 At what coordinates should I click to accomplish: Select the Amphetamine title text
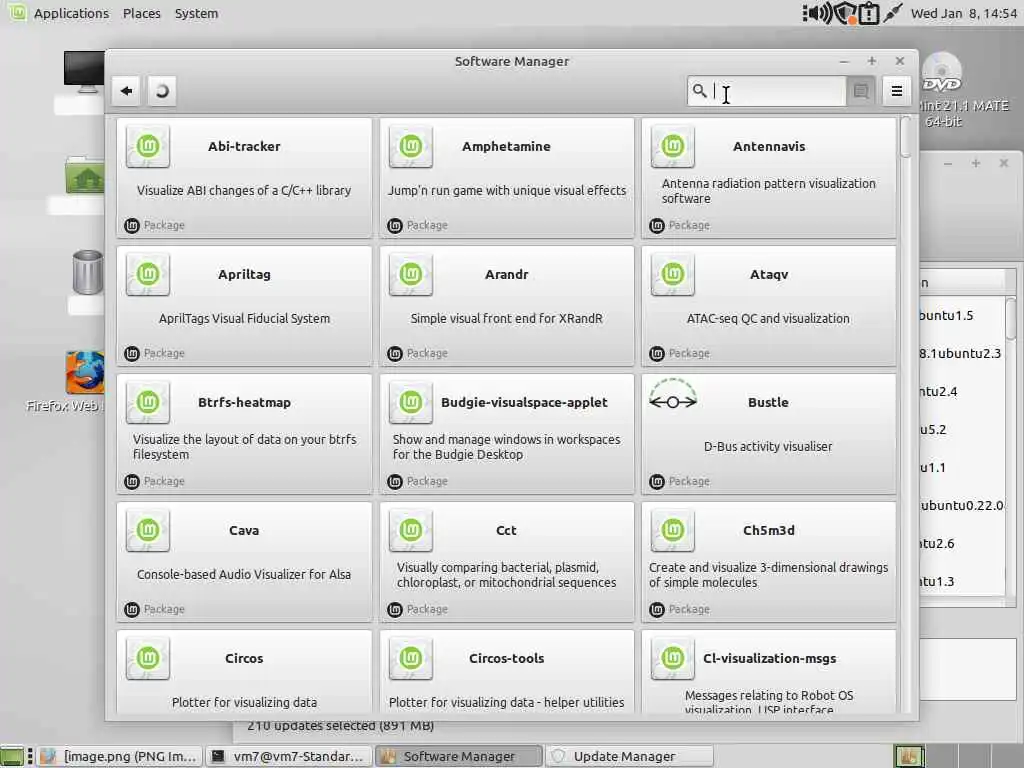[506, 146]
